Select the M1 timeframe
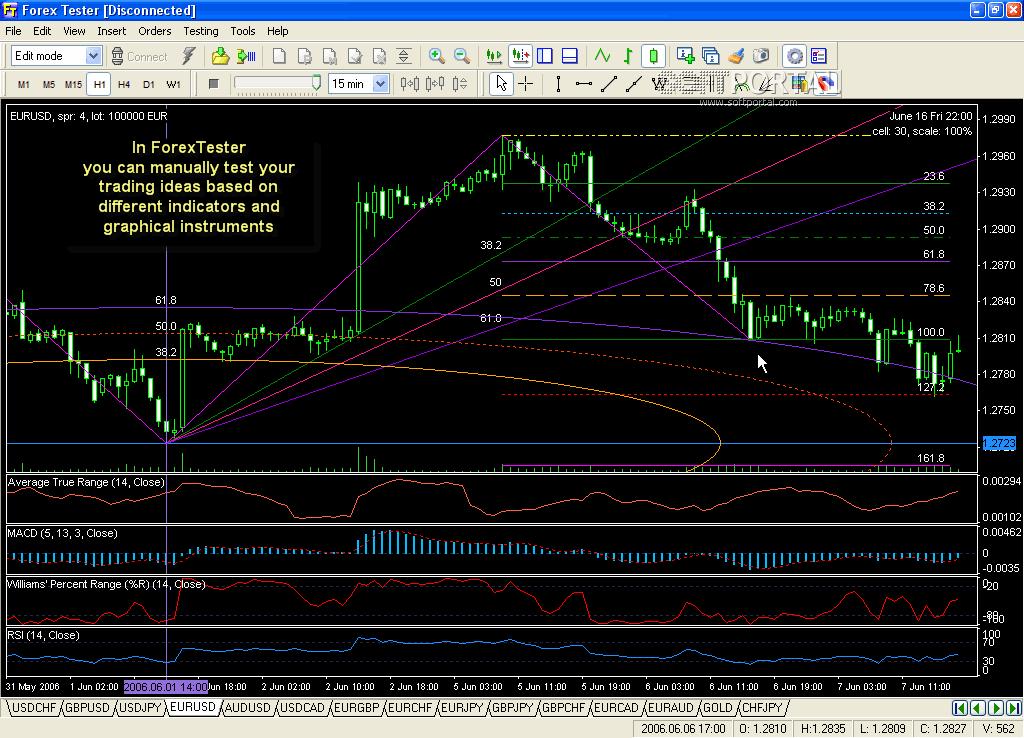The height and width of the screenshot is (738, 1024). click(24, 84)
